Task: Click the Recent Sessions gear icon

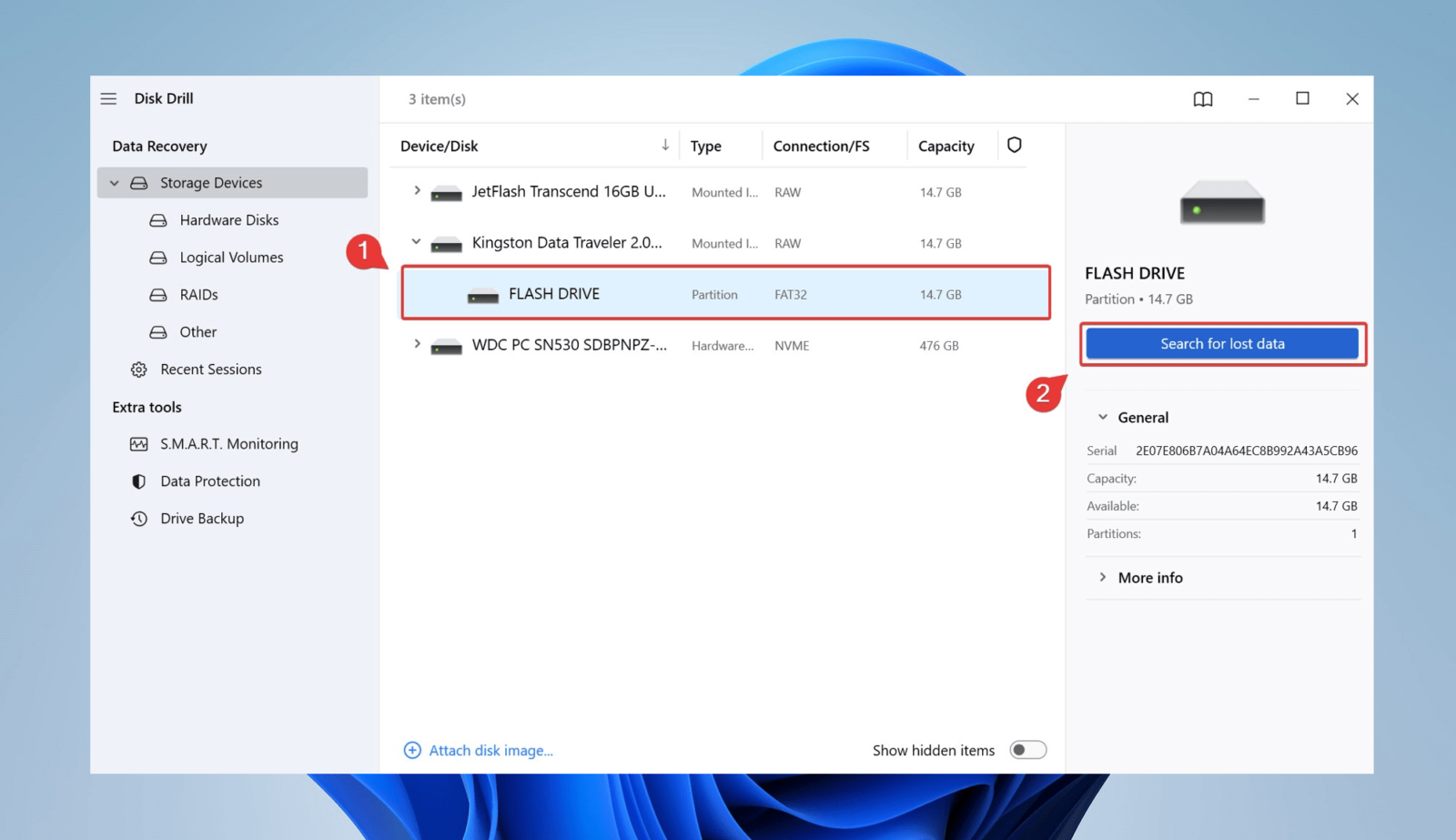Action: coord(138,369)
